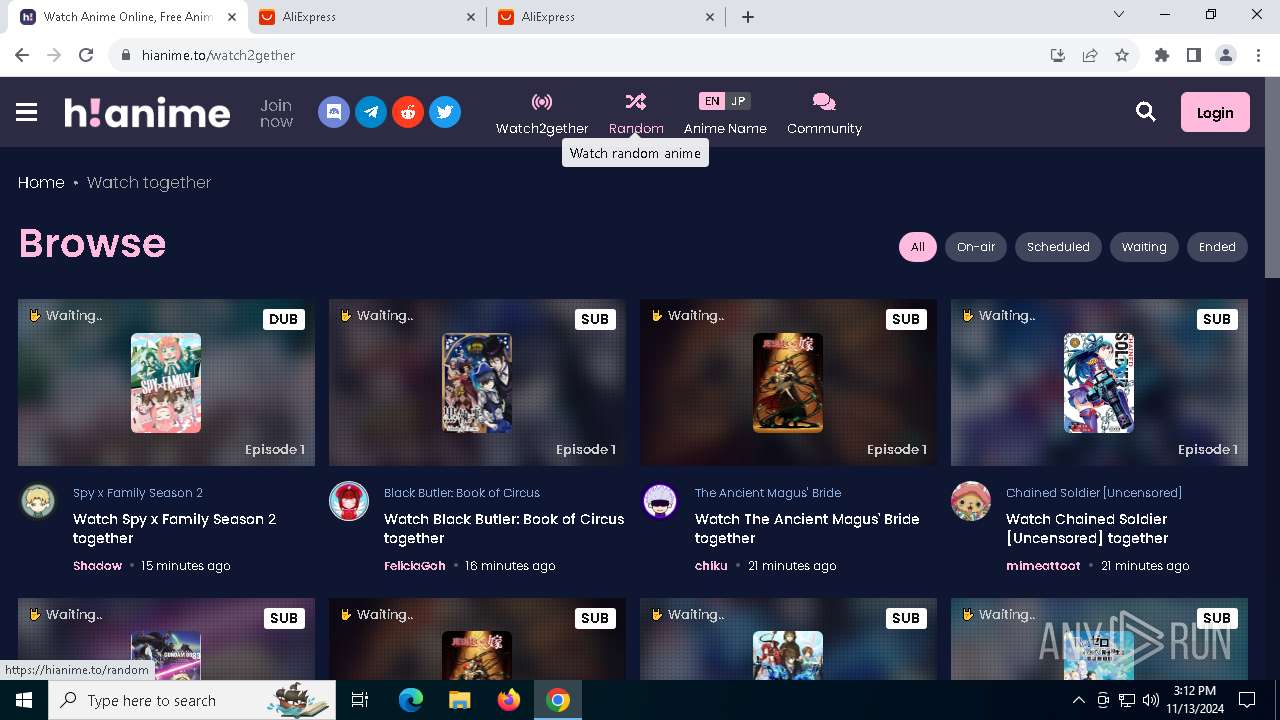Filter rooms by On-air
Viewport: 1280px width, 720px height.
pos(976,247)
